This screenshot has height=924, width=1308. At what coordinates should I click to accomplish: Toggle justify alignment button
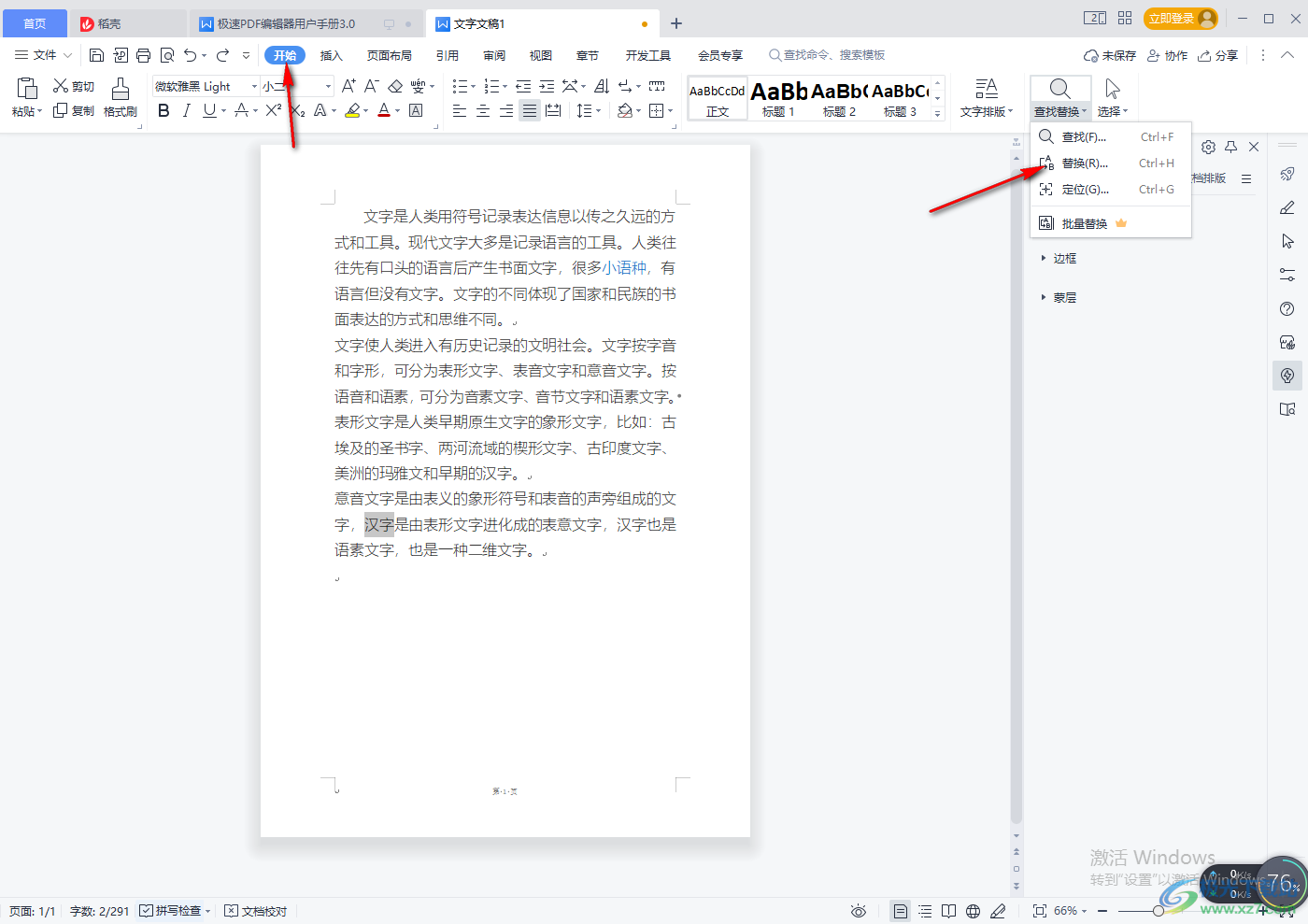coord(530,110)
